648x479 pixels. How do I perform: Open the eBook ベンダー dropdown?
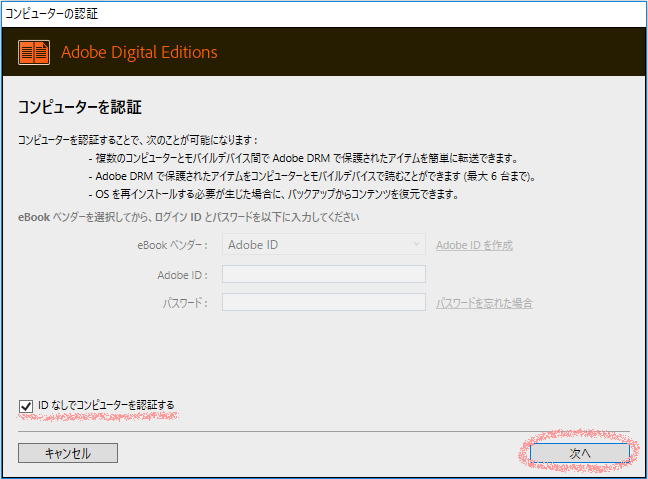point(324,245)
